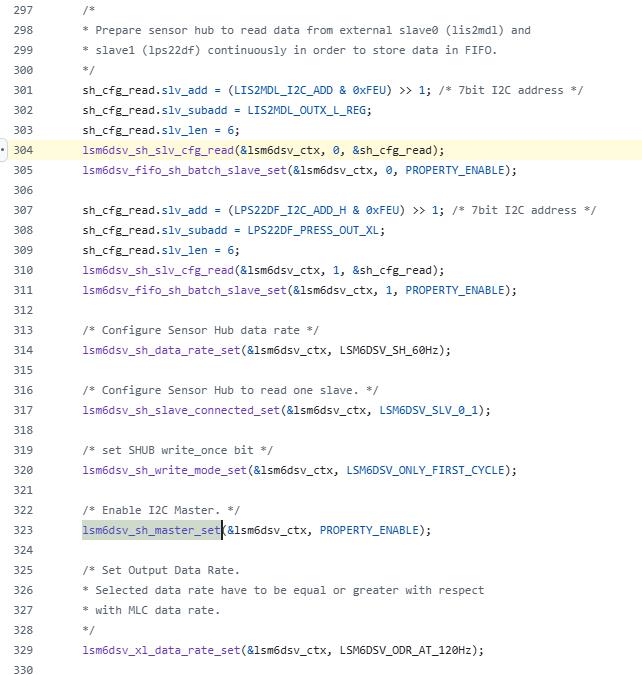The image size is (642, 675).
Task: Open lsm6dsv_sh_write_mode_set function
Action: tap(164, 470)
